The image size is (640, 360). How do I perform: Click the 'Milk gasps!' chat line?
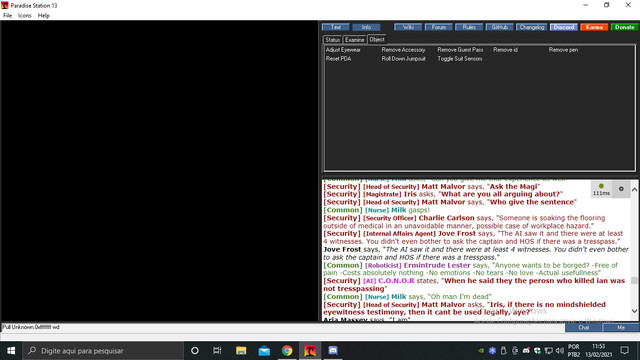[376, 210]
